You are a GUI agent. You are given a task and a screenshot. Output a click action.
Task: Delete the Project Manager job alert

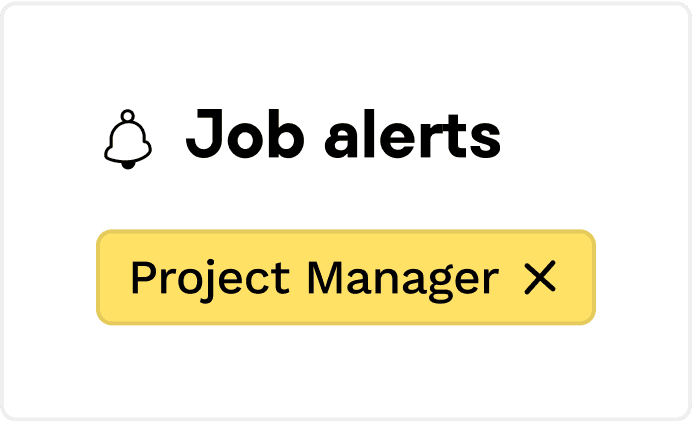(x=540, y=278)
